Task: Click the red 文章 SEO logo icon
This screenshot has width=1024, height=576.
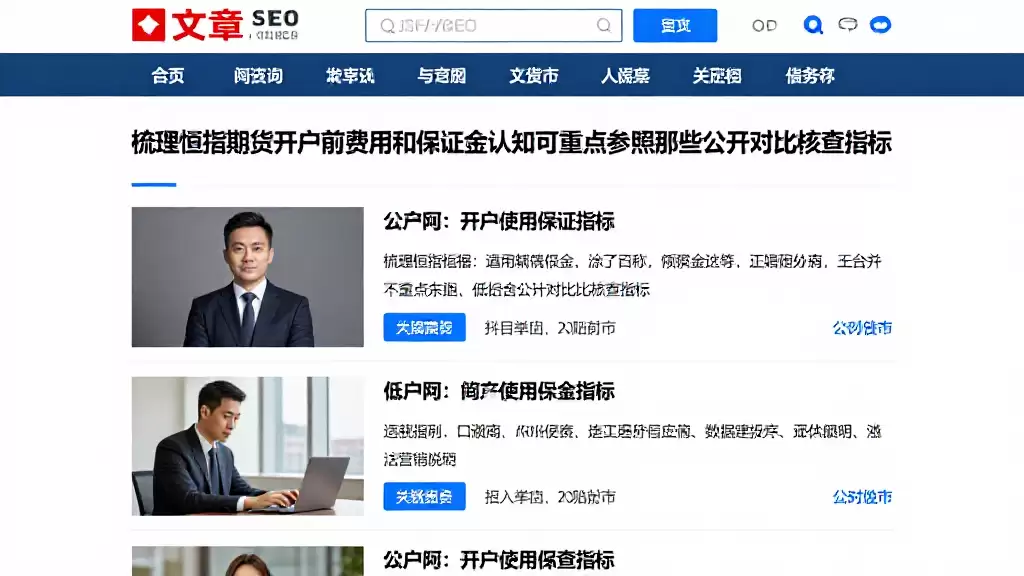Action: click(148, 25)
